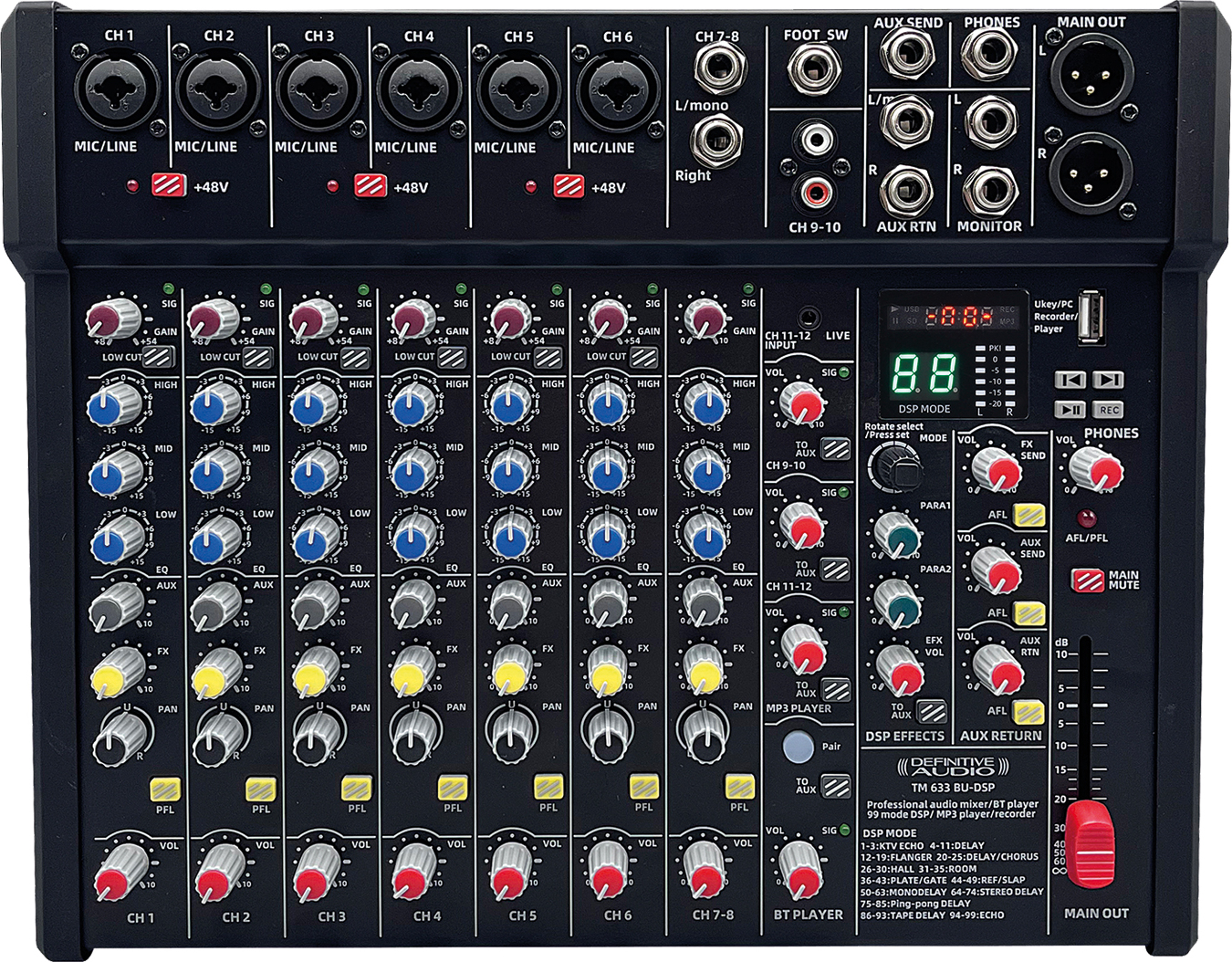Enable +48V phantom power for CH 1-2
Image resolution: width=1232 pixels, height=962 pixels.
tap(169, 185)
